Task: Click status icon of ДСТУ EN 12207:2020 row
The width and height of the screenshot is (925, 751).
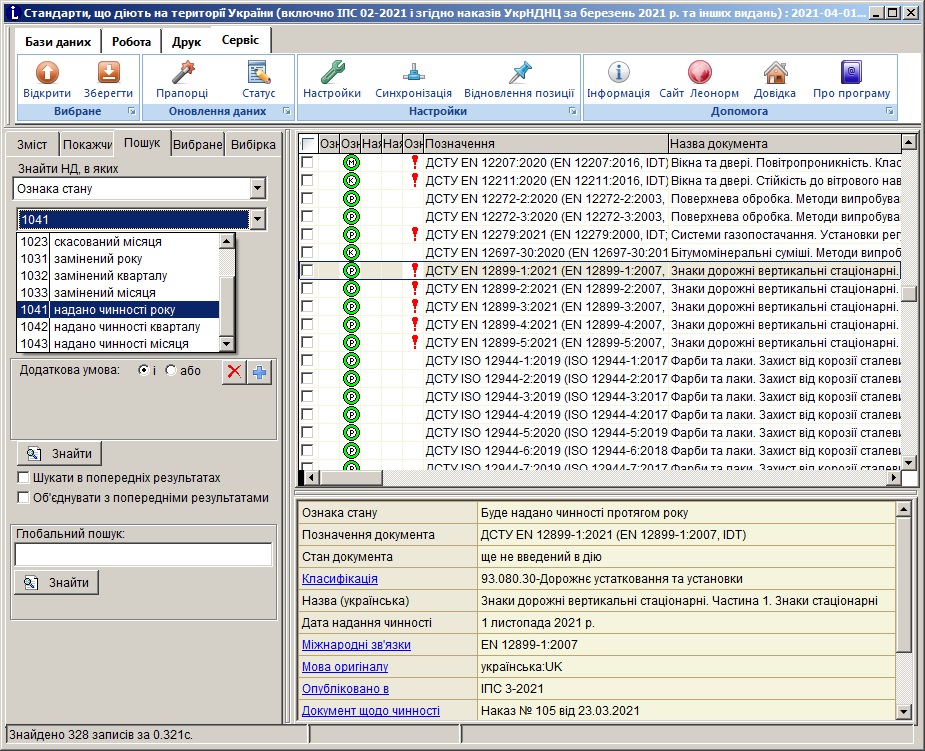Action: (x=351, y=162)
